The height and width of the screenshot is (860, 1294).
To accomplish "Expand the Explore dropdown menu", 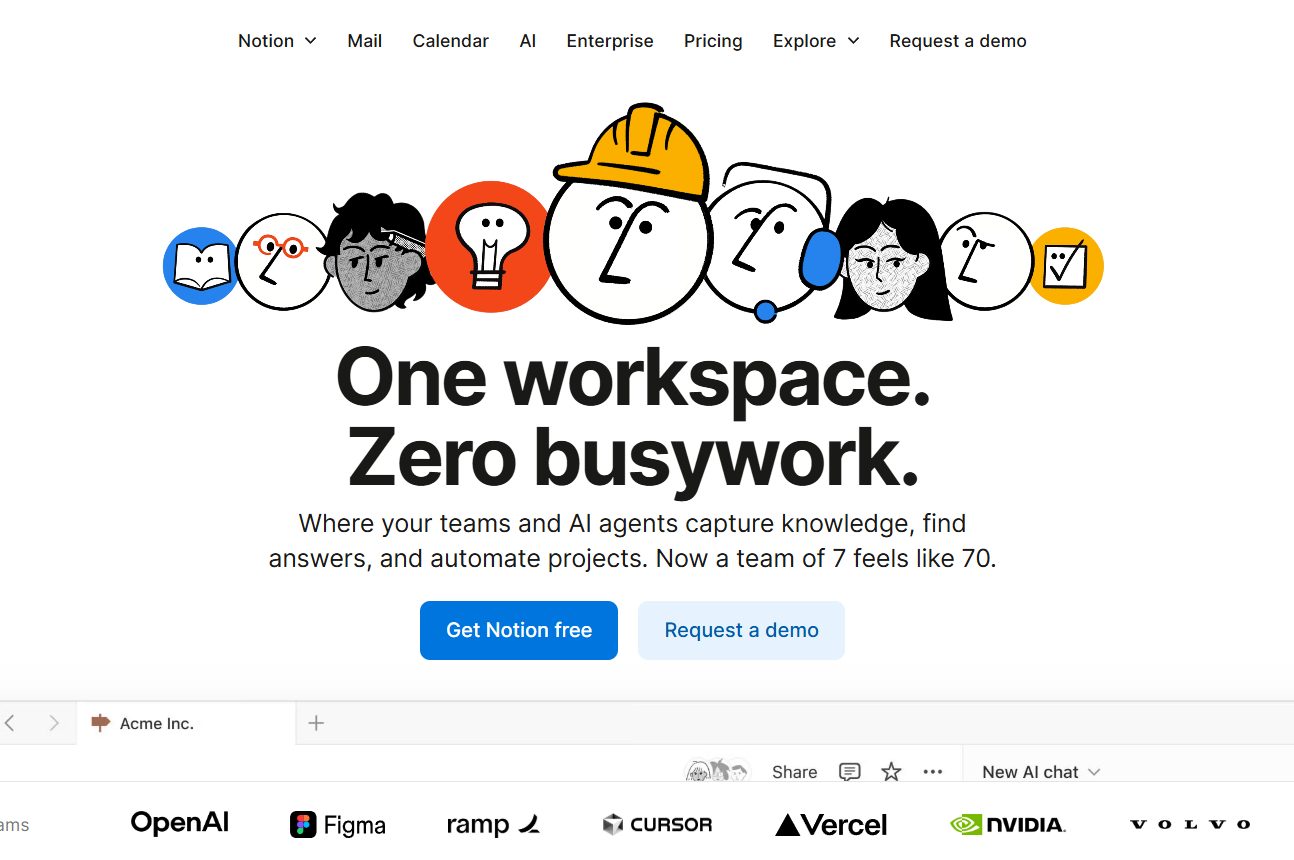I will pyautogui.click(x=815, y=41).
